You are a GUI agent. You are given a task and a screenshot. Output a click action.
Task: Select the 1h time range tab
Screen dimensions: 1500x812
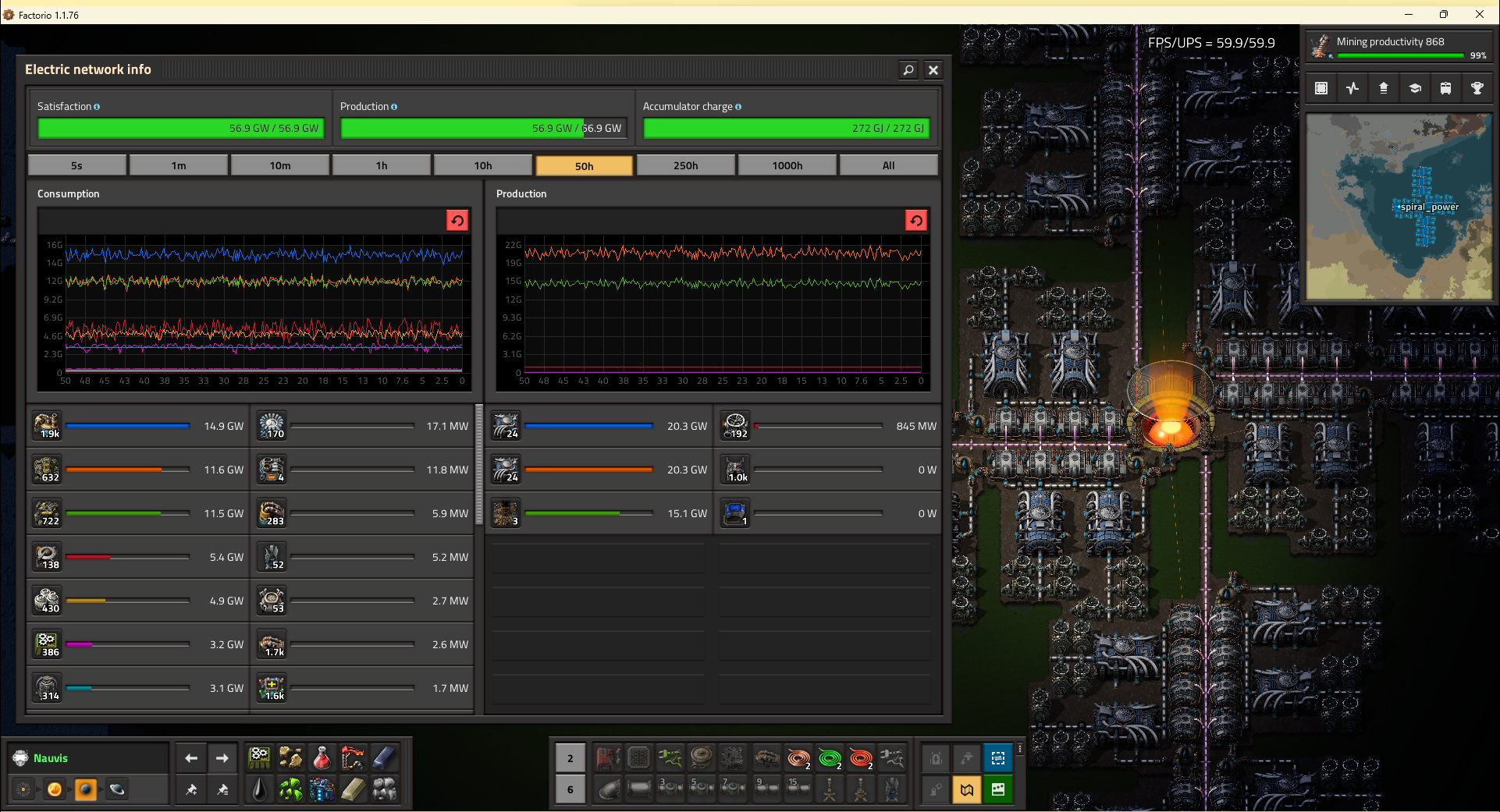pyautogui.click(x=382, y=165)
